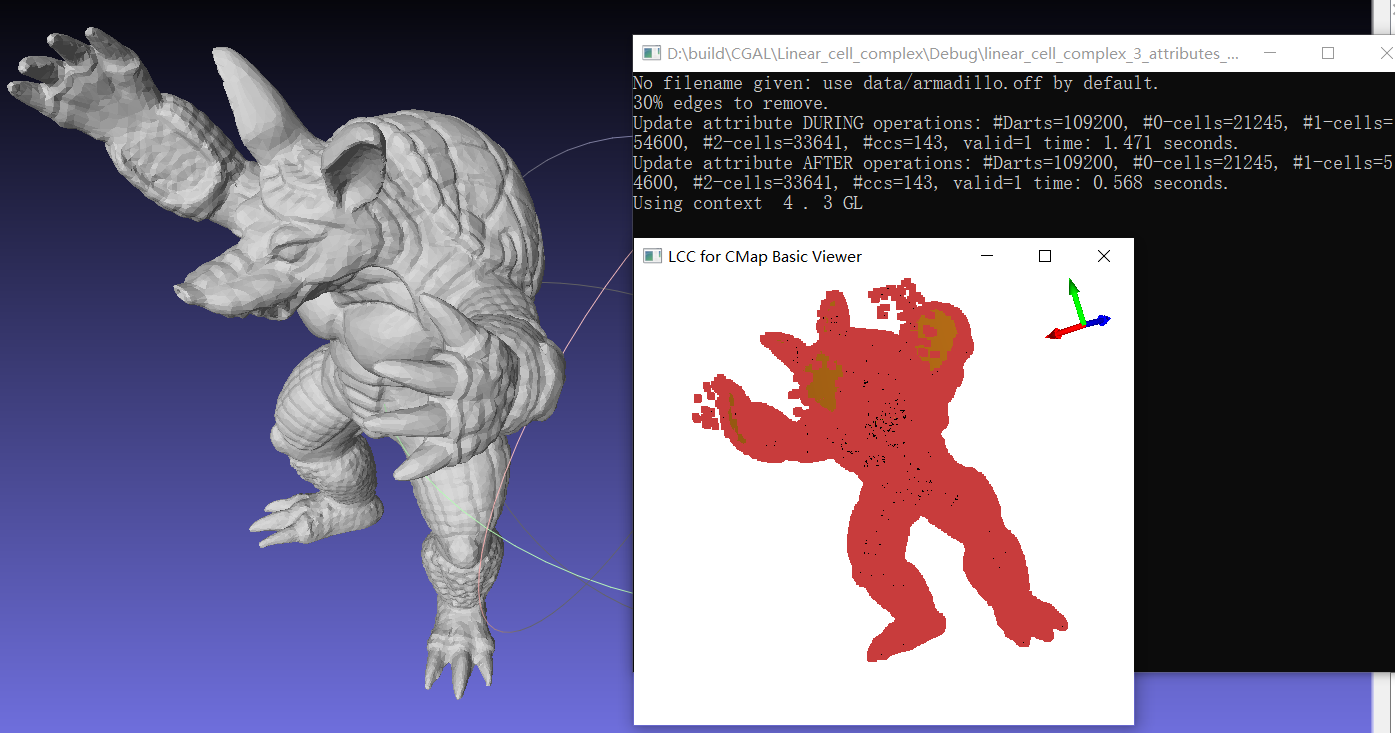1395x733 pixels.
Task: Click the 'Using context 4 . 3 GL' line
Action: pyautogui.click(x=748, y=203)
